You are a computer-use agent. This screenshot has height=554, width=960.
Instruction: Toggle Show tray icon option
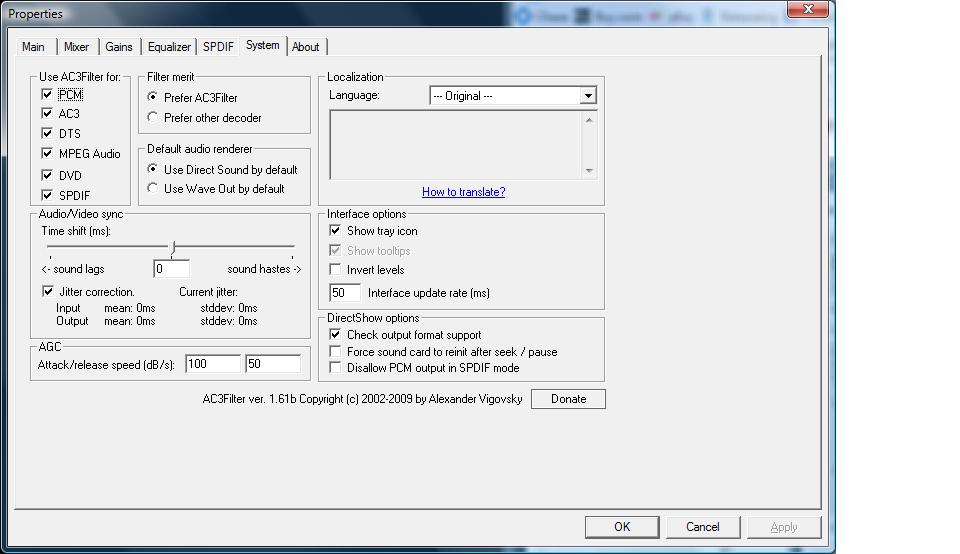point(336,231)
